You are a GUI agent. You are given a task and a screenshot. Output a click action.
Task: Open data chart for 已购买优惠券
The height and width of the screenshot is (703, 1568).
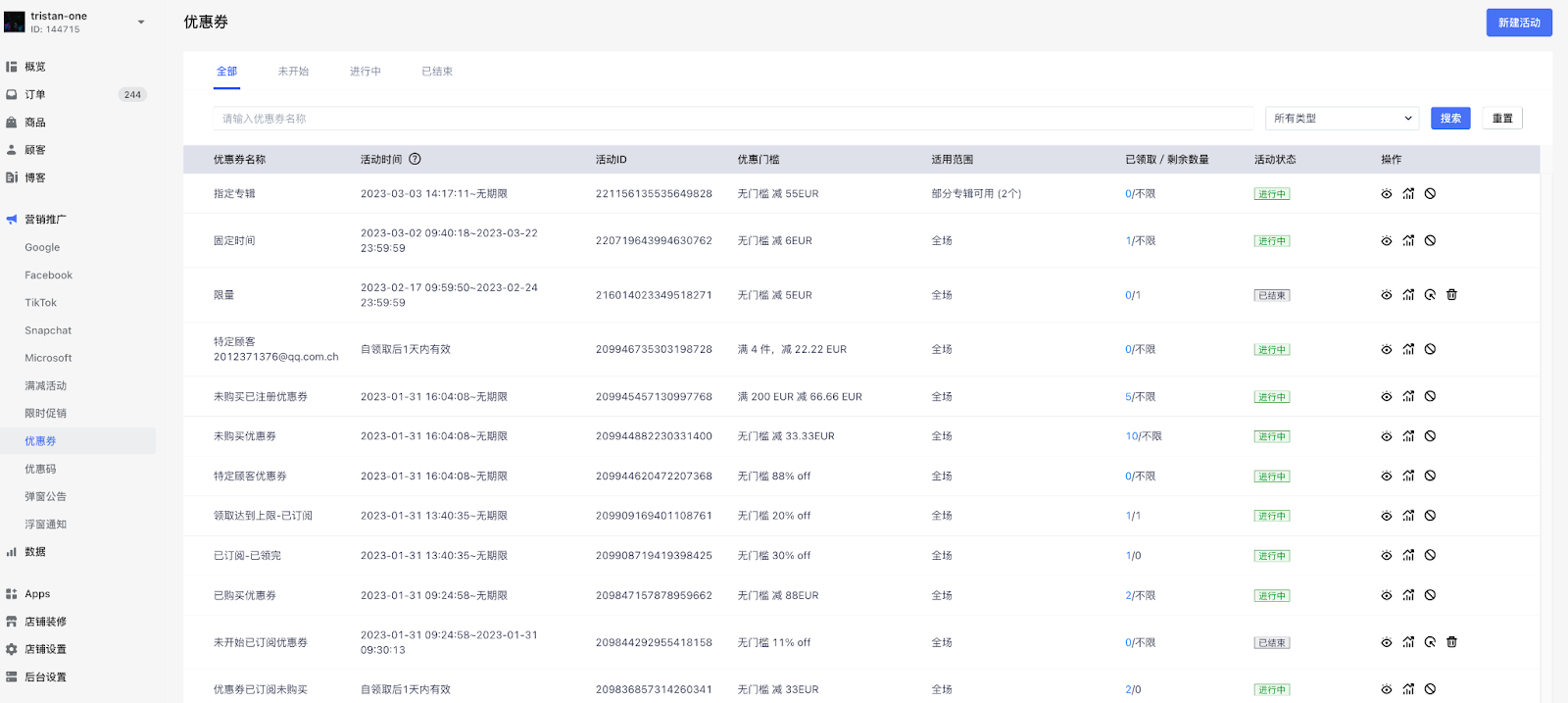click(1408, 596)
